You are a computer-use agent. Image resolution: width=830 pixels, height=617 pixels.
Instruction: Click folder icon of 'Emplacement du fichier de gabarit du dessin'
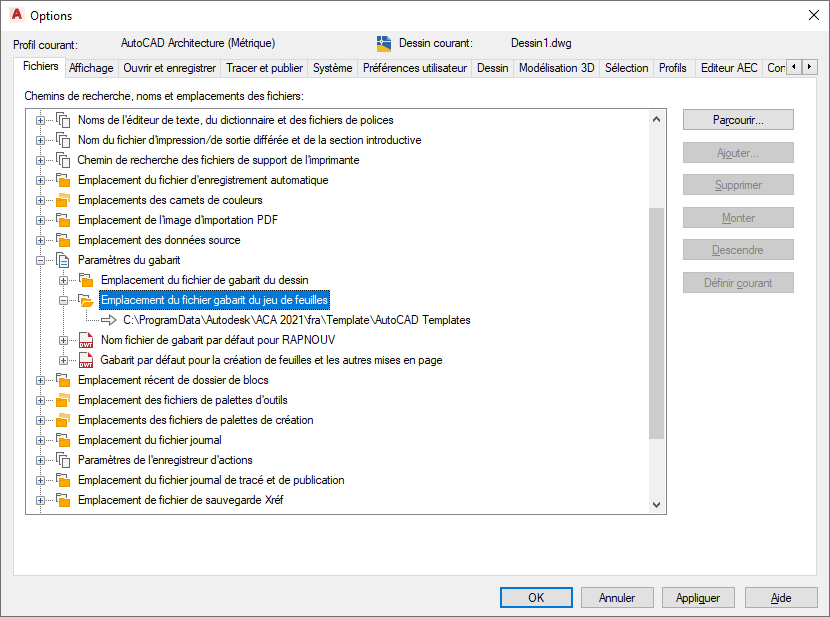[x=86, y=280]
